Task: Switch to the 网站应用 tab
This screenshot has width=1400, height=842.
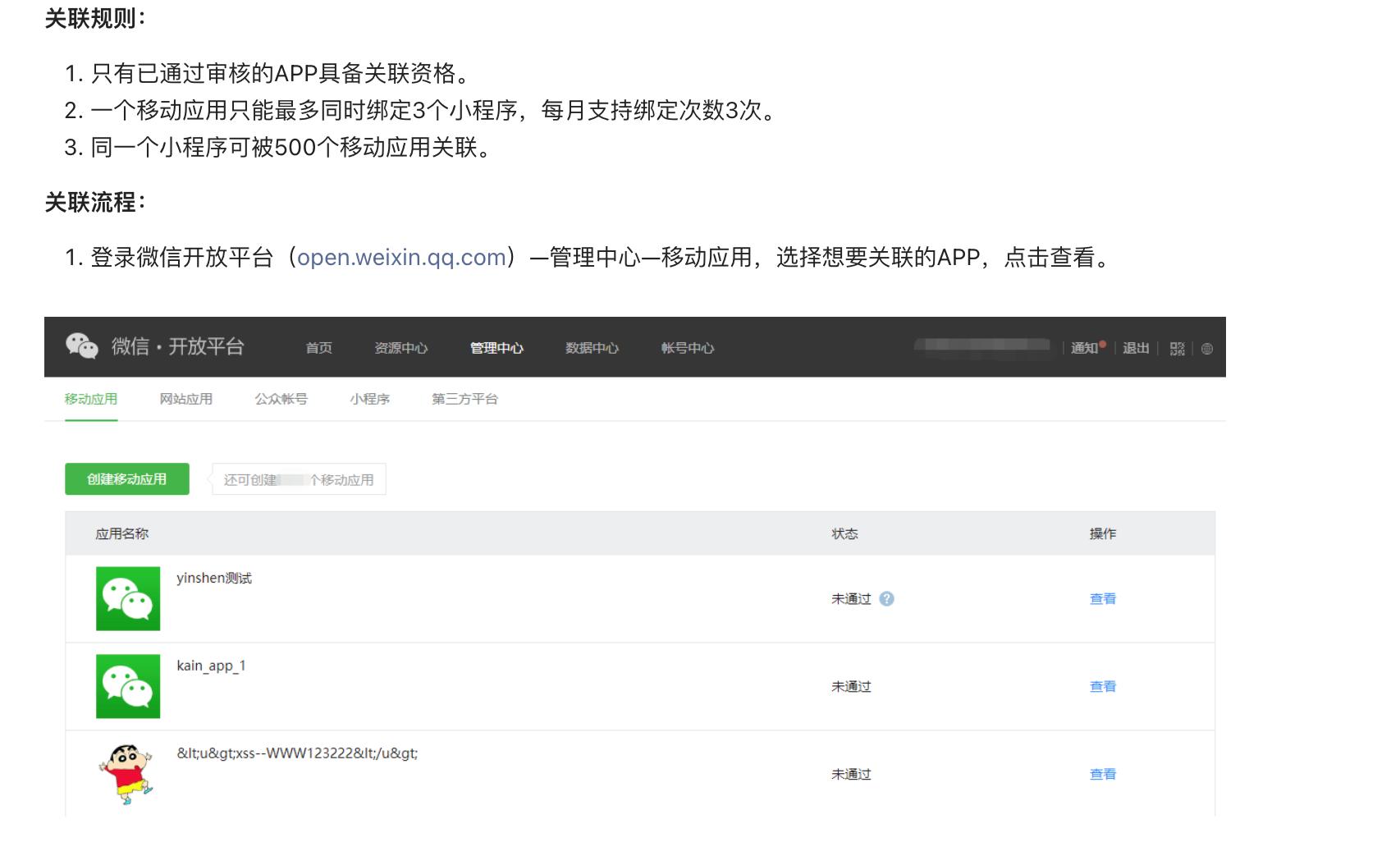Action: pyautogui.click(x=185, y=399)
